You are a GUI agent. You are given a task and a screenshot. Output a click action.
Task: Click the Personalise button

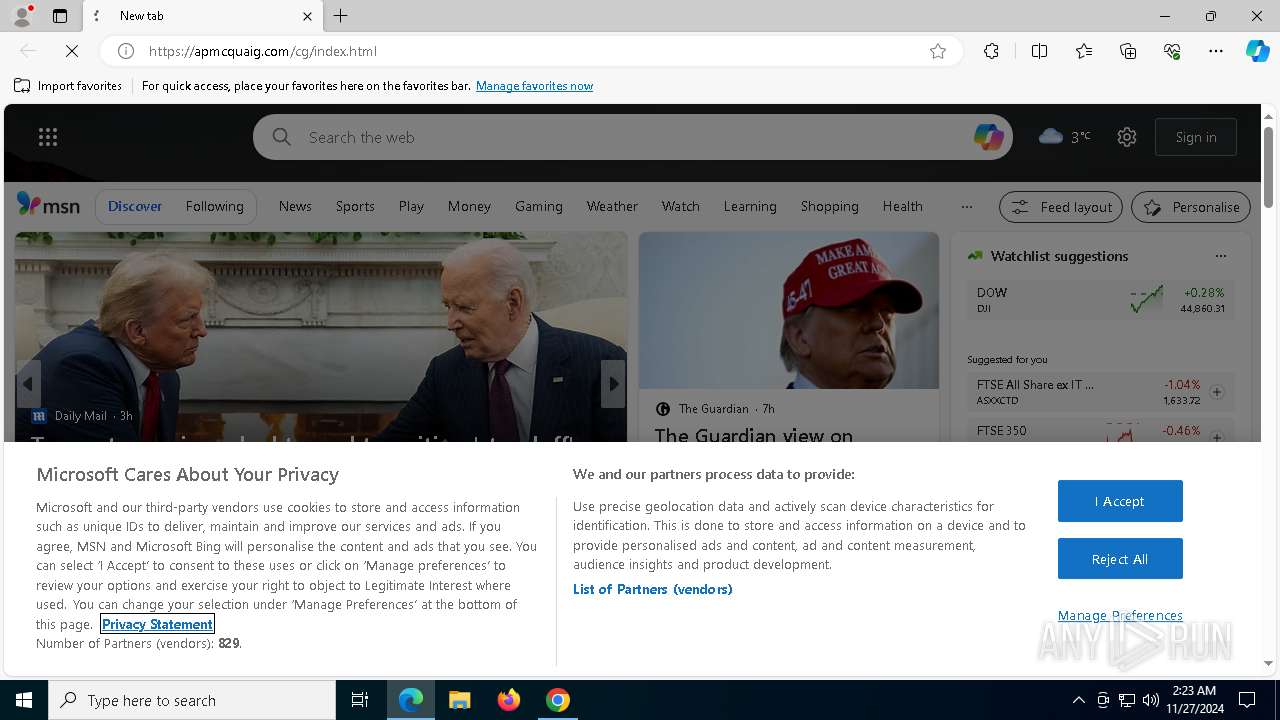[x=1191, y=207]
